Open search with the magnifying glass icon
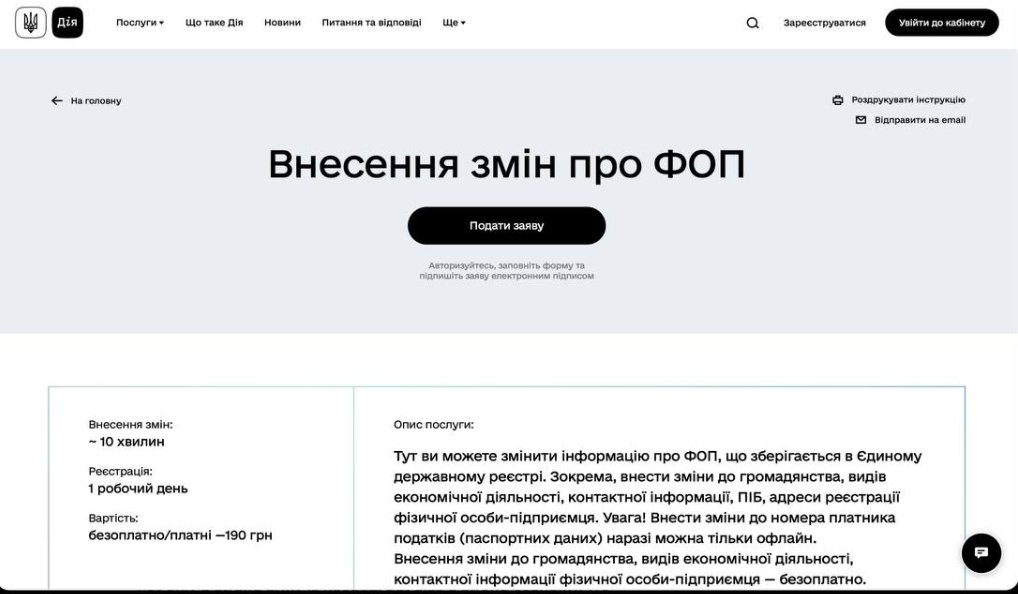1018x594 pixels. (753, 23)
